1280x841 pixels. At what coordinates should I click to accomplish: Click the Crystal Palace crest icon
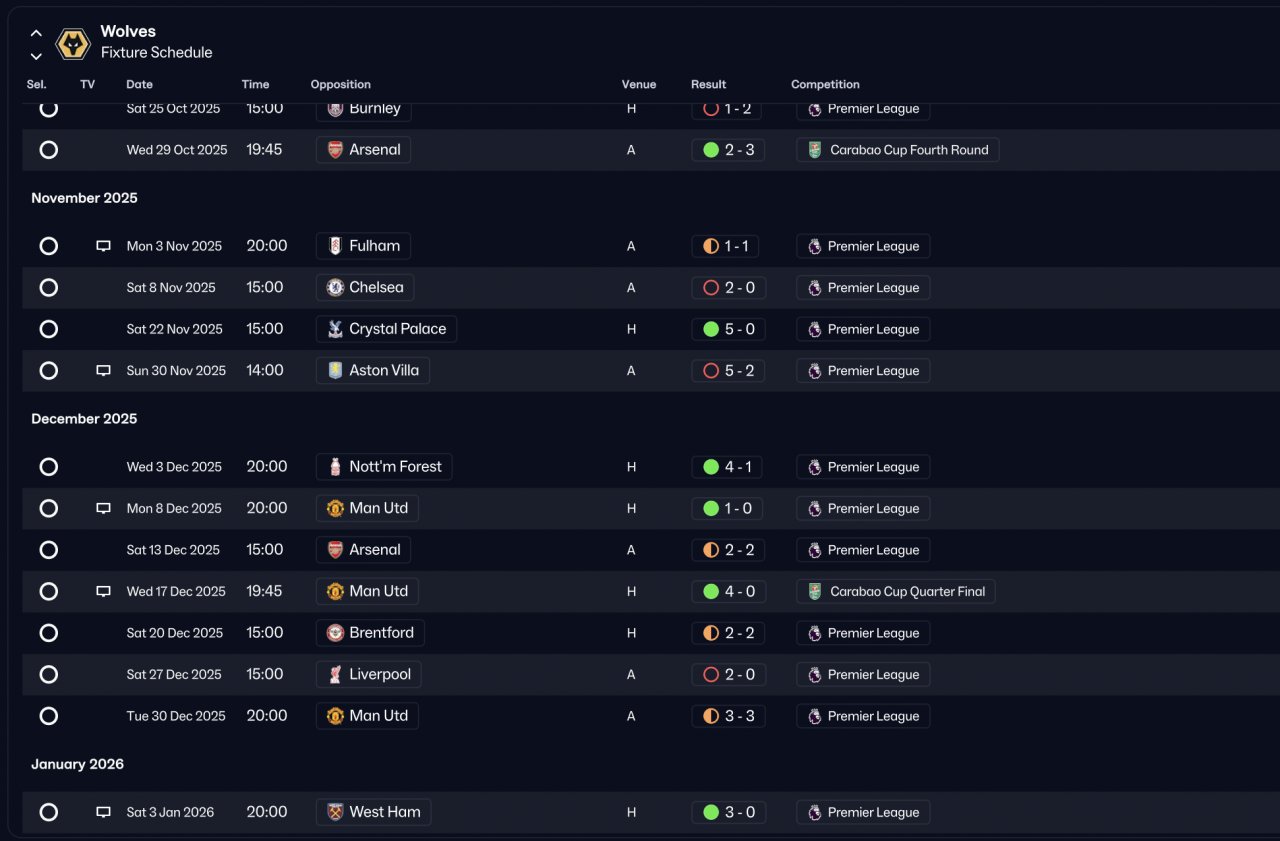click(335, 329)
